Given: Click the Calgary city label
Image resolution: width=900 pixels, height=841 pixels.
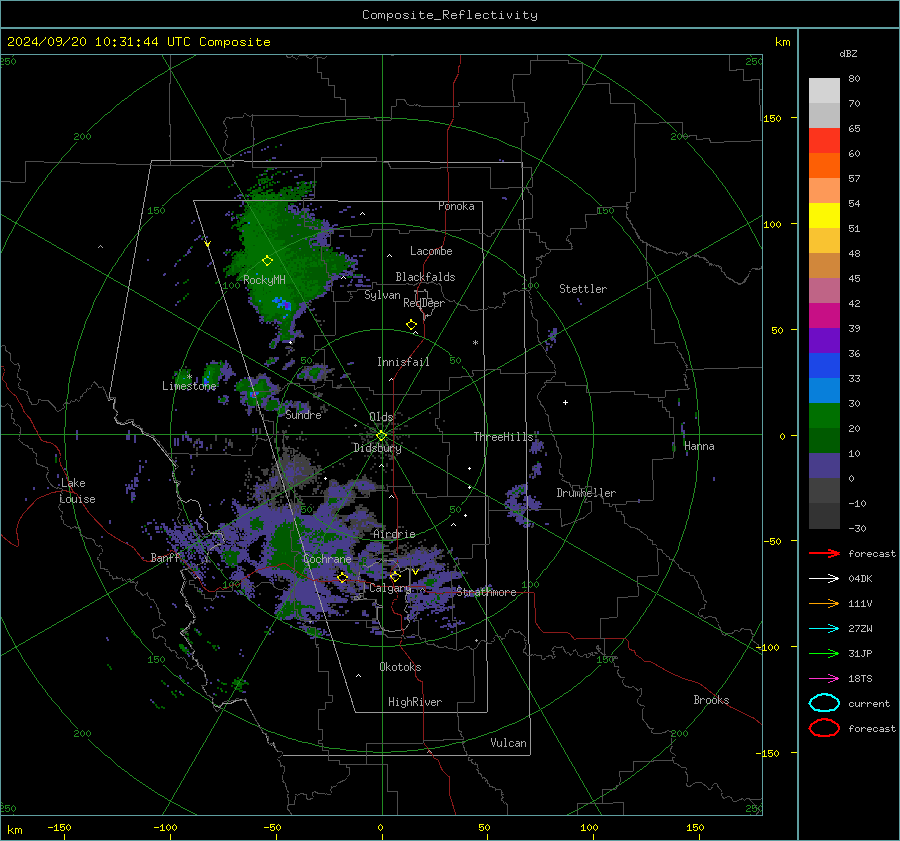Looking at the screenshot, I should pyautogui.click(x=390, y=588).
